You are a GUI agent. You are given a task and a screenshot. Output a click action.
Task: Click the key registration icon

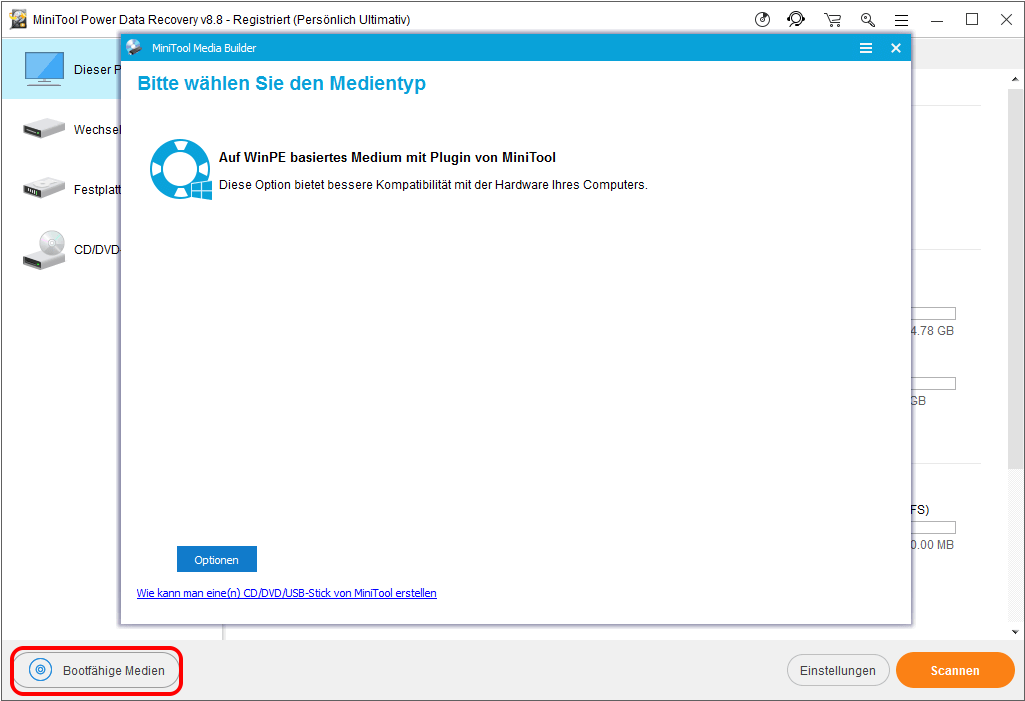[x=867, y=20]
